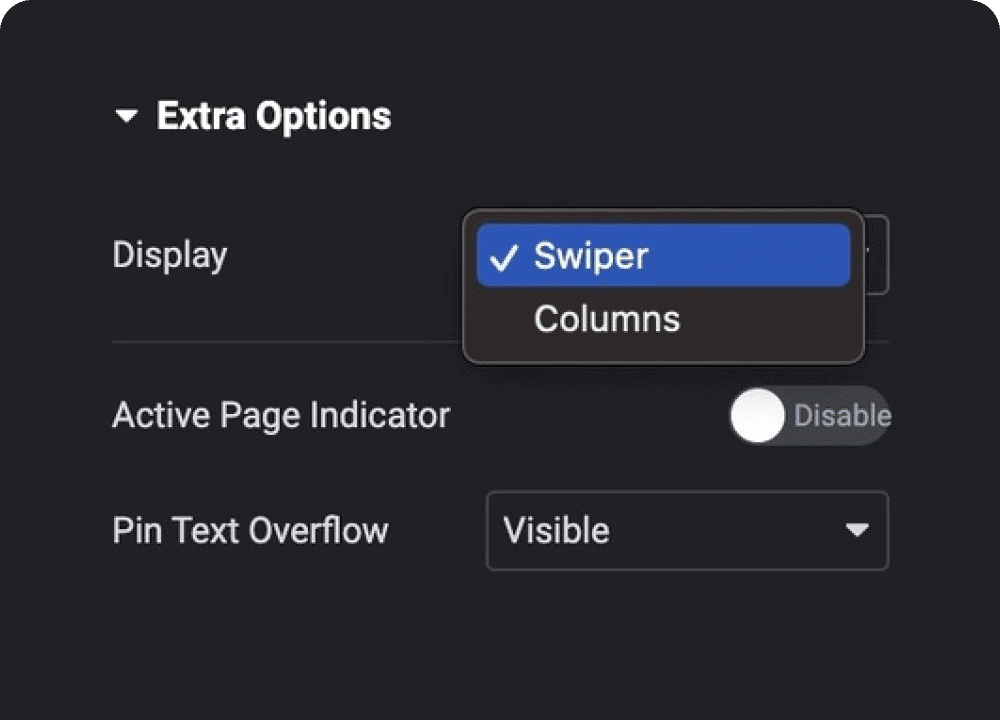Click the Pin Text Overflow label
The height and width of the screenshot is (720, 1000).
pyautogui.click(x=250, y=530)
